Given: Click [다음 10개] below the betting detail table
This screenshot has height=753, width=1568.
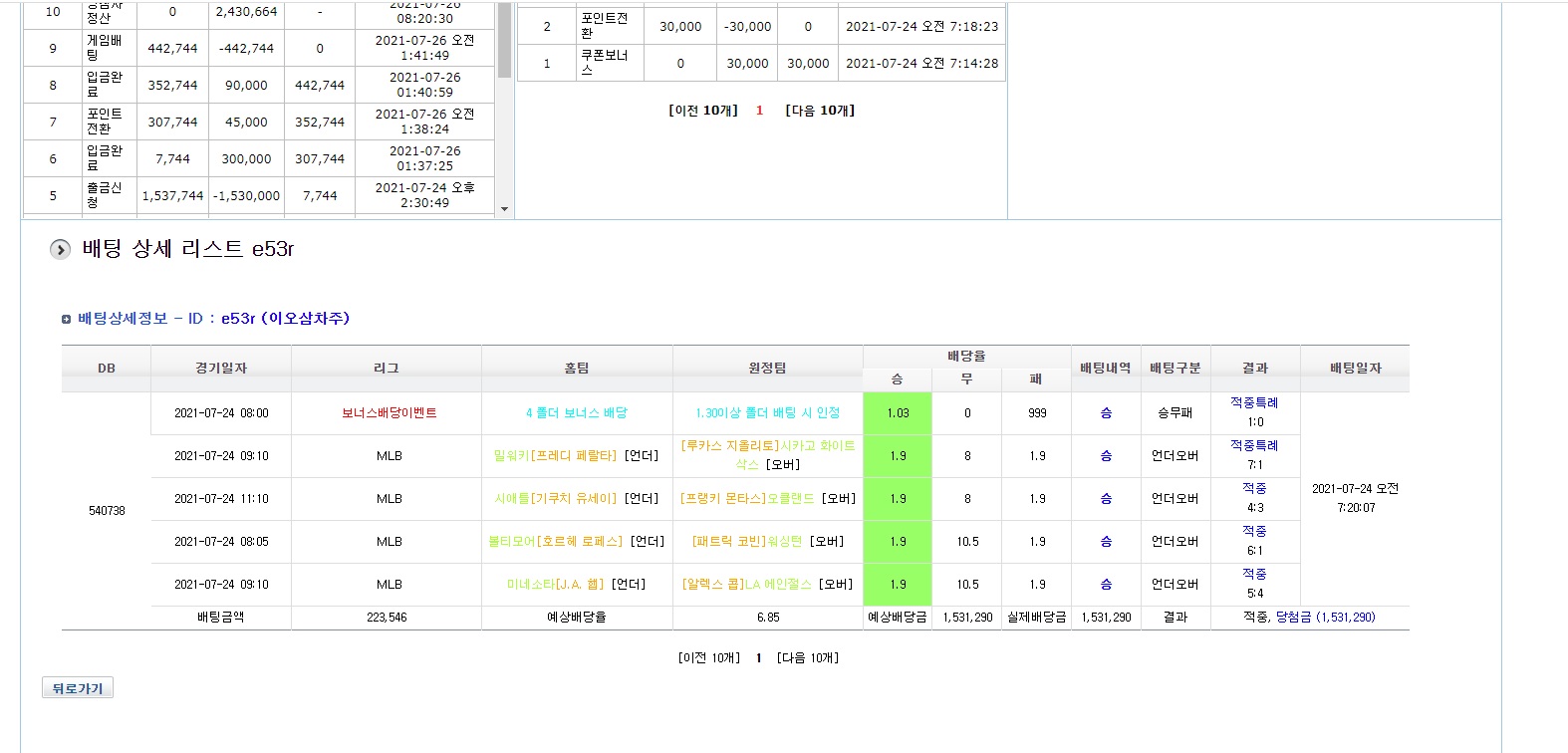Looking at the screenshot, I should 808,658.
